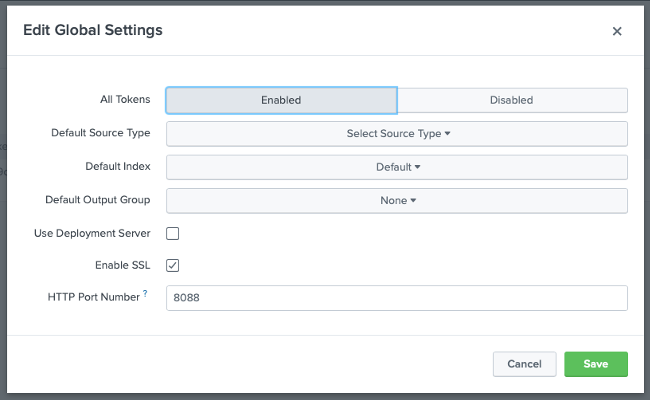
Task: Set All Tokens to Enabled
Action: (281, 100)
